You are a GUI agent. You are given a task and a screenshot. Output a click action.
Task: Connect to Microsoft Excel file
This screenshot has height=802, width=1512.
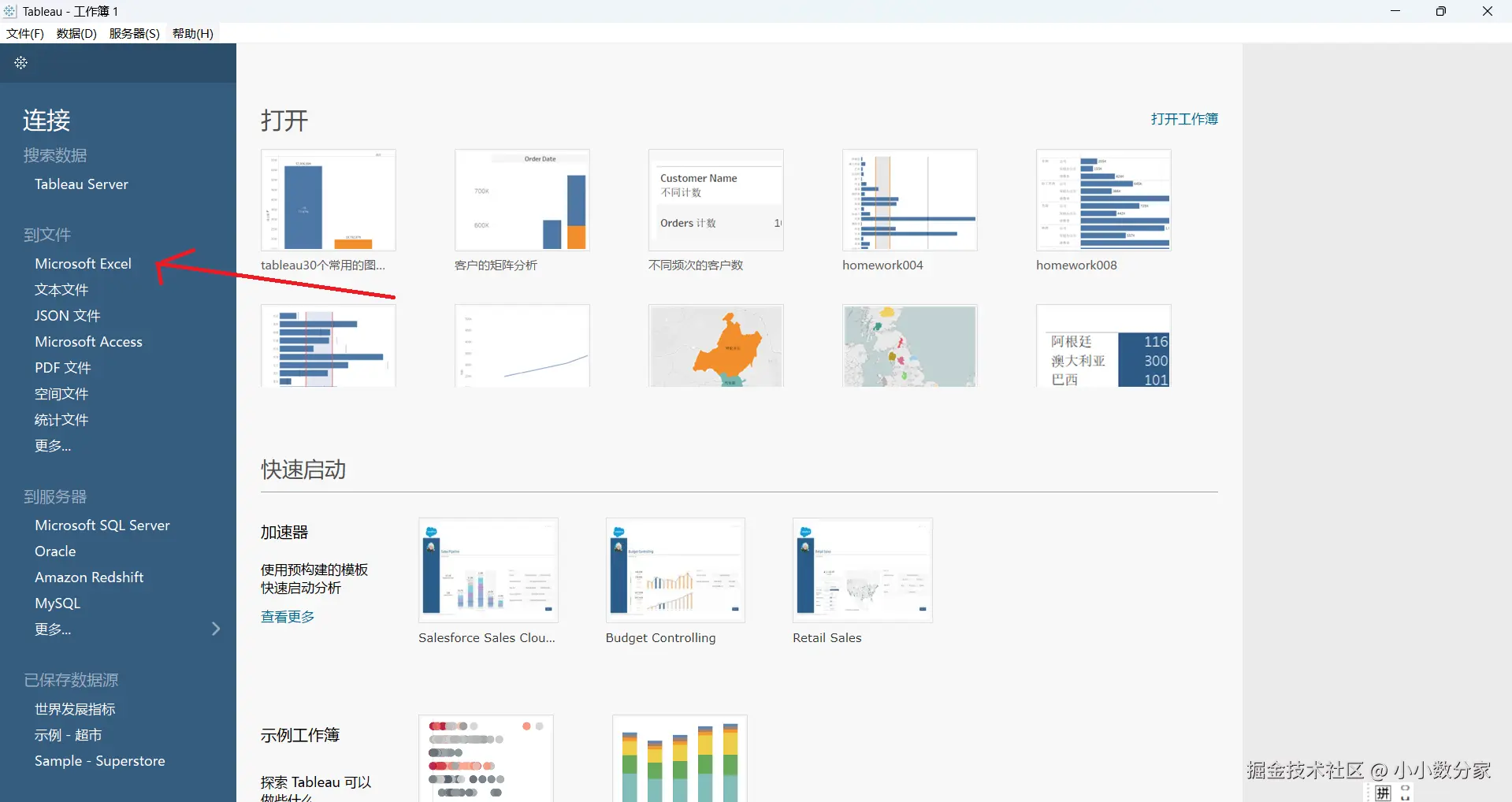(x=83, y=264)
